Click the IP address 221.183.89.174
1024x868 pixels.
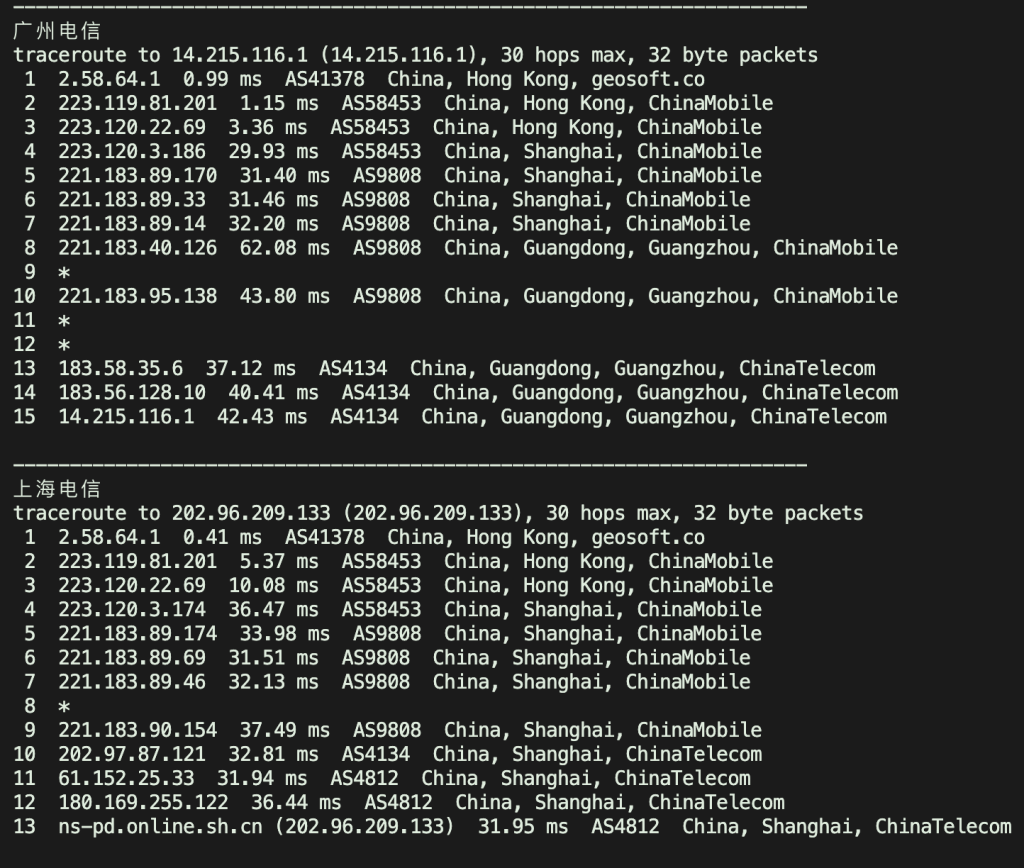tap(137, 634)
